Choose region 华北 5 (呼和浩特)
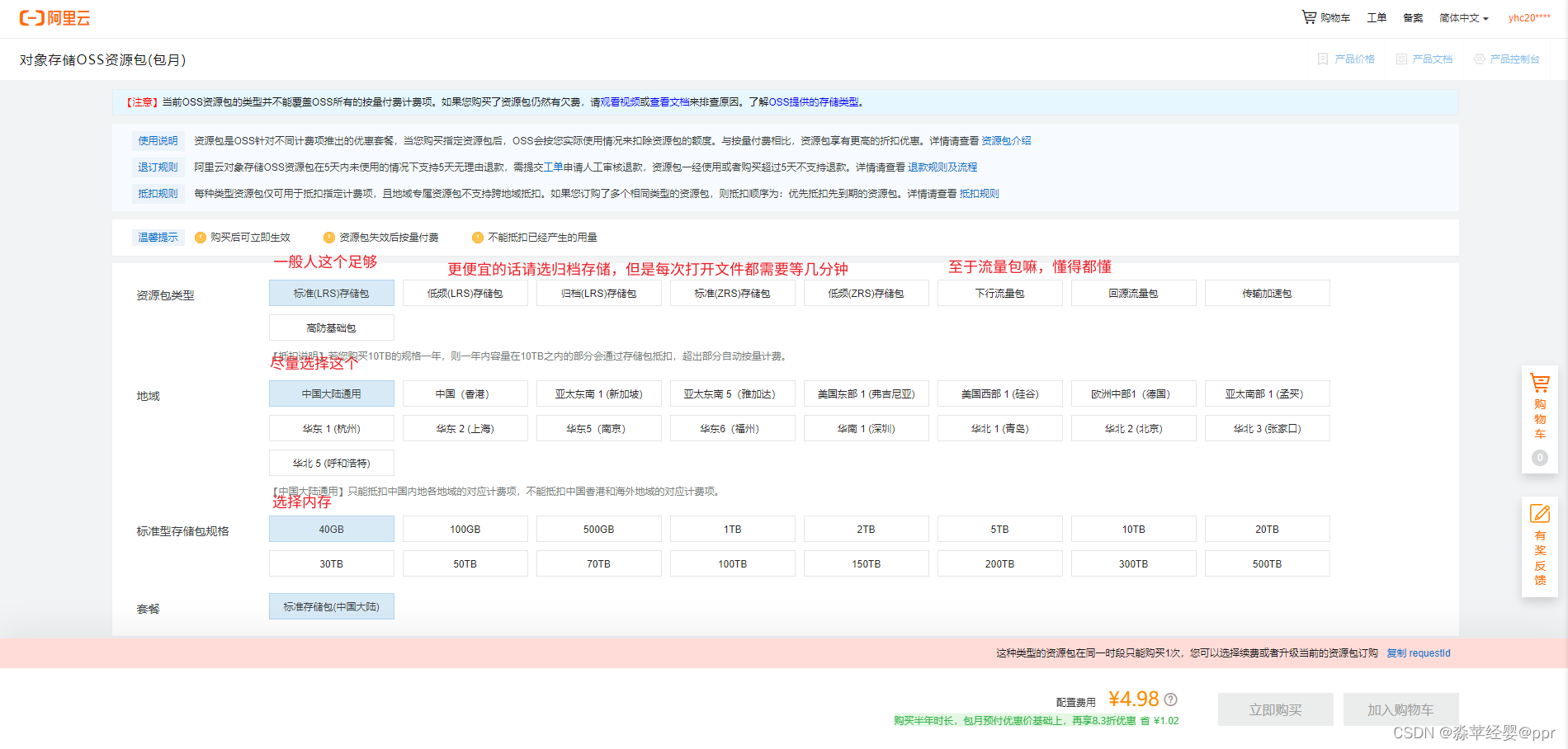 point(332,463)
